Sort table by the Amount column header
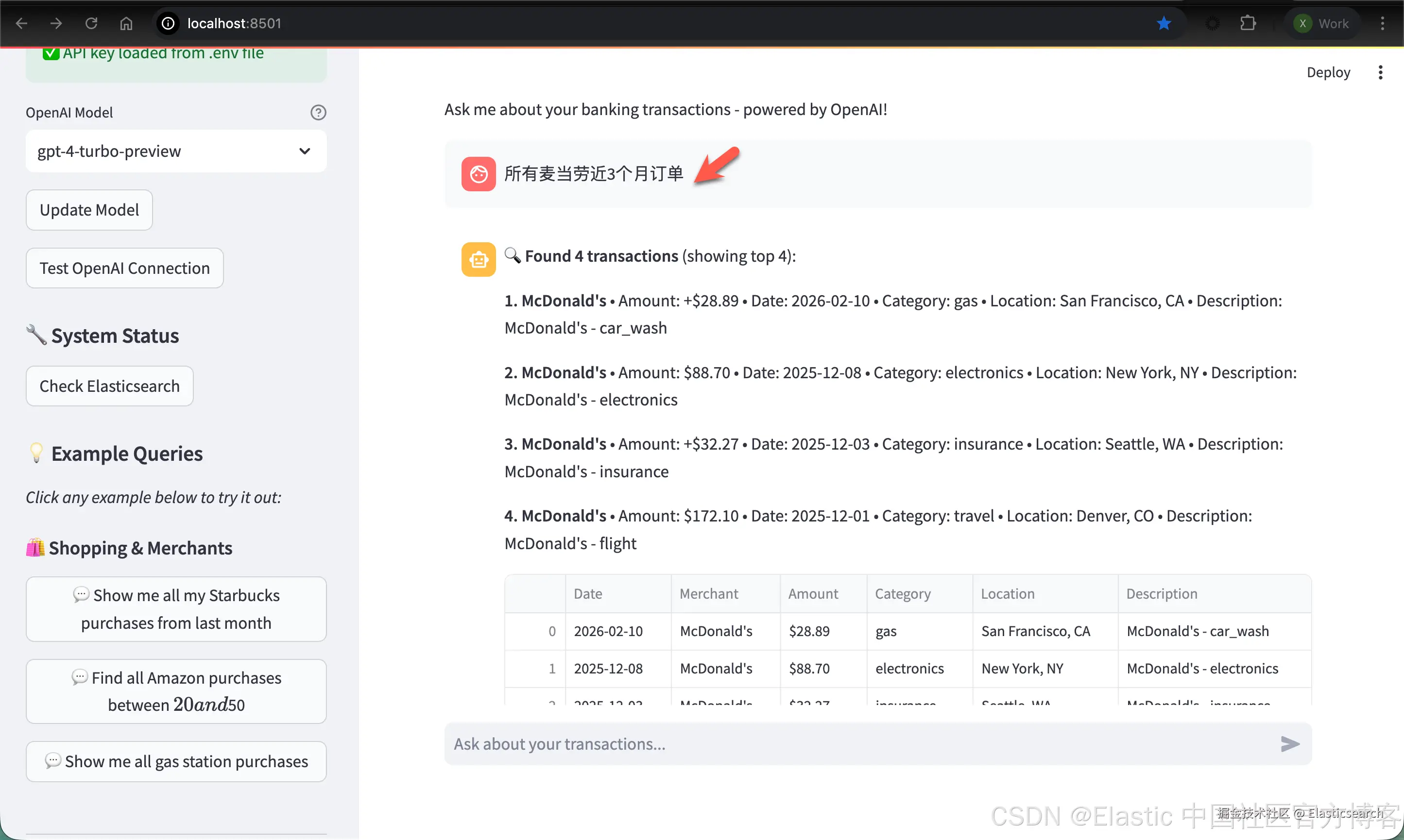The image size is (1404, 840). pos(813,594)
